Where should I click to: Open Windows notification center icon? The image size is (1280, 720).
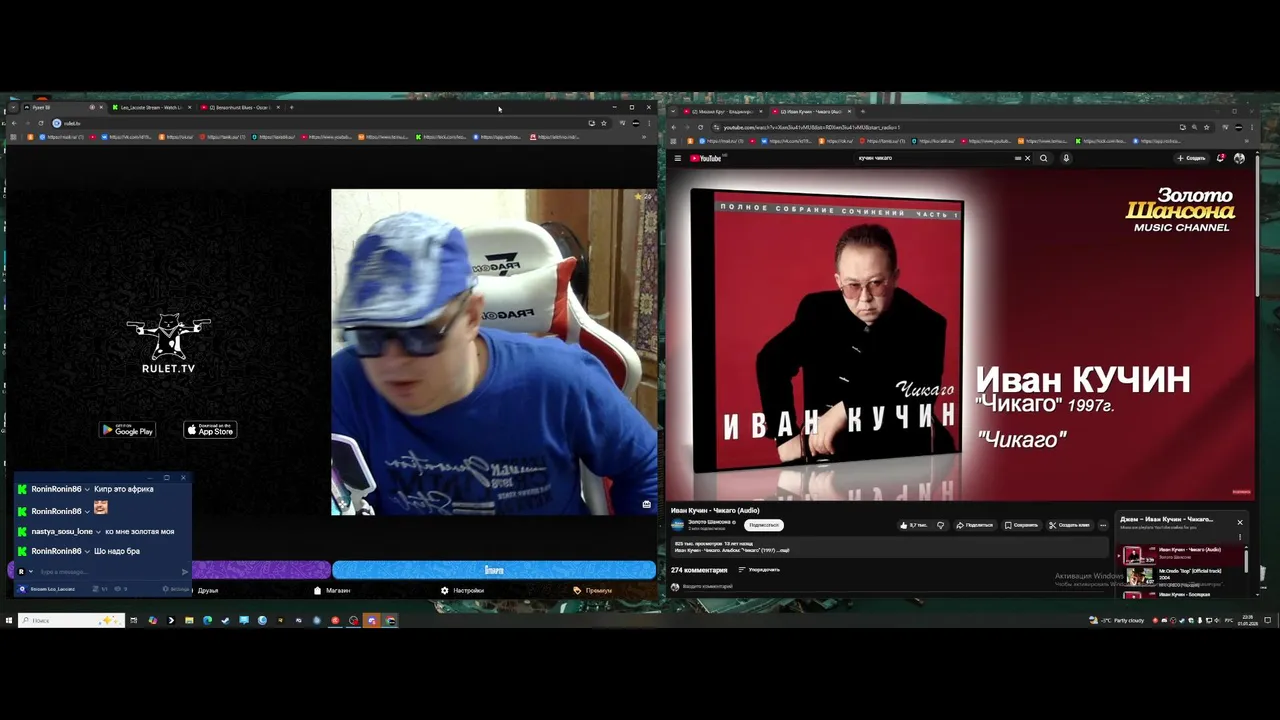pyautogui.click(x=1267, y=620)
